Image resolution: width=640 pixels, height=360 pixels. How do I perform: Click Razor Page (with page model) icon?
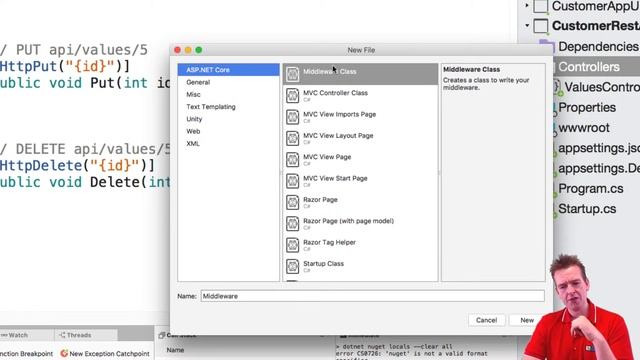click(x=292, y=224)
